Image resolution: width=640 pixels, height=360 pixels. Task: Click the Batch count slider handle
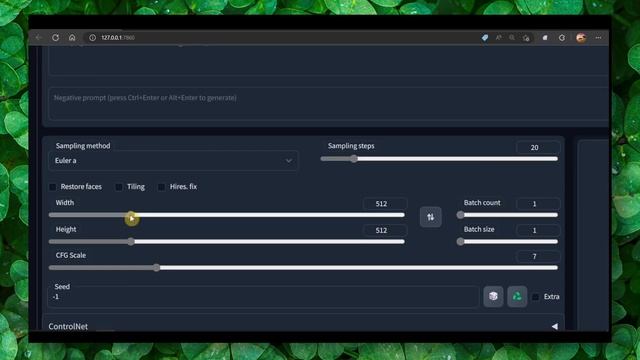coord(460,215)
